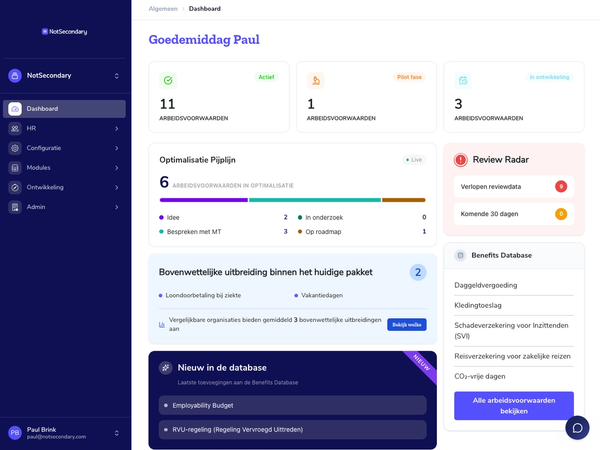Click the paul@notsecondary.com email text
The image size is (600, 450).
click(56, 437)
